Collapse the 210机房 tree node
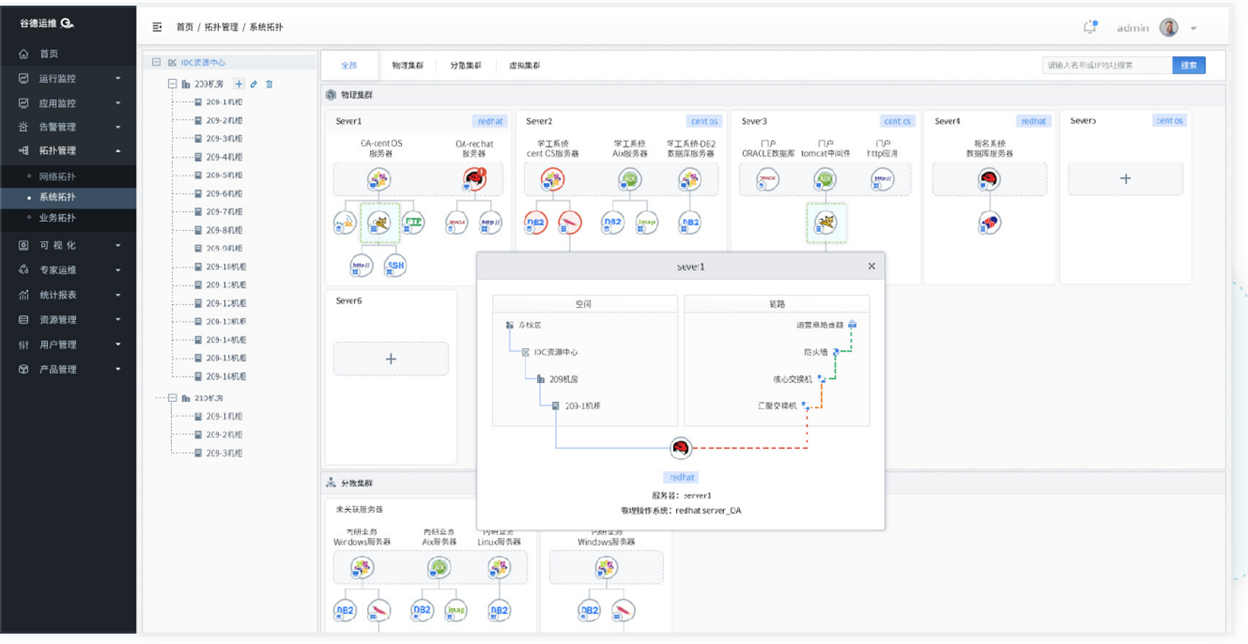The height and width of the screenshot is (644, 1248). tap(172, 398)
